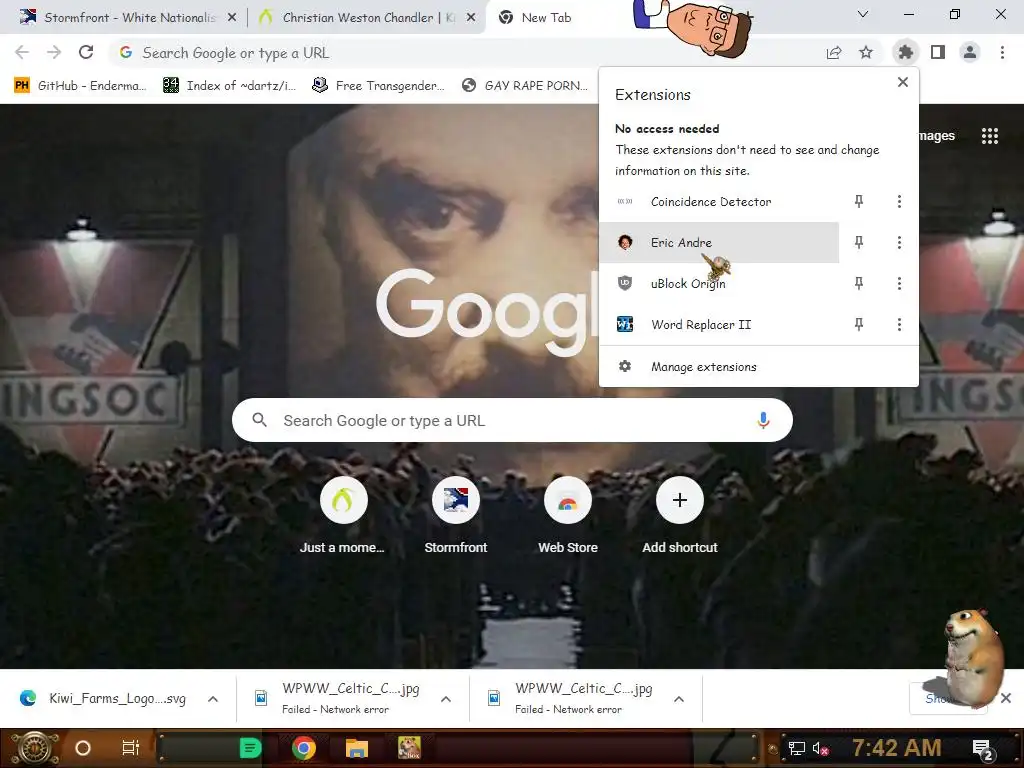Open Manage extensions
Image resolution: width=1024 pixels, height=768 pixels.
[759, 367]
